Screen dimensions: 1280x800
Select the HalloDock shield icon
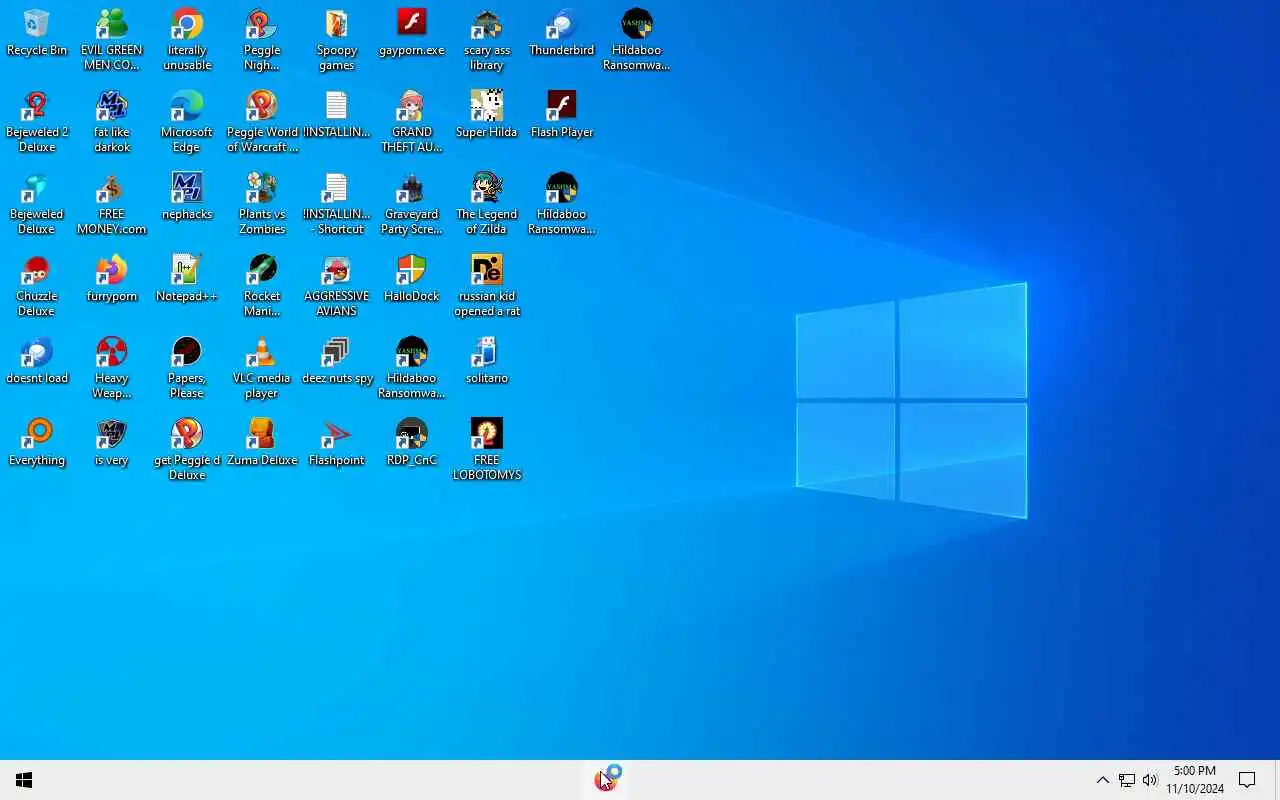412,279
